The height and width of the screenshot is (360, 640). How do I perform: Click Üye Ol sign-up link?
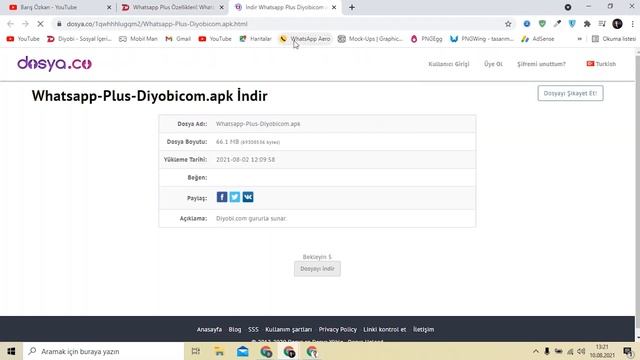click(x=493, y=64)
